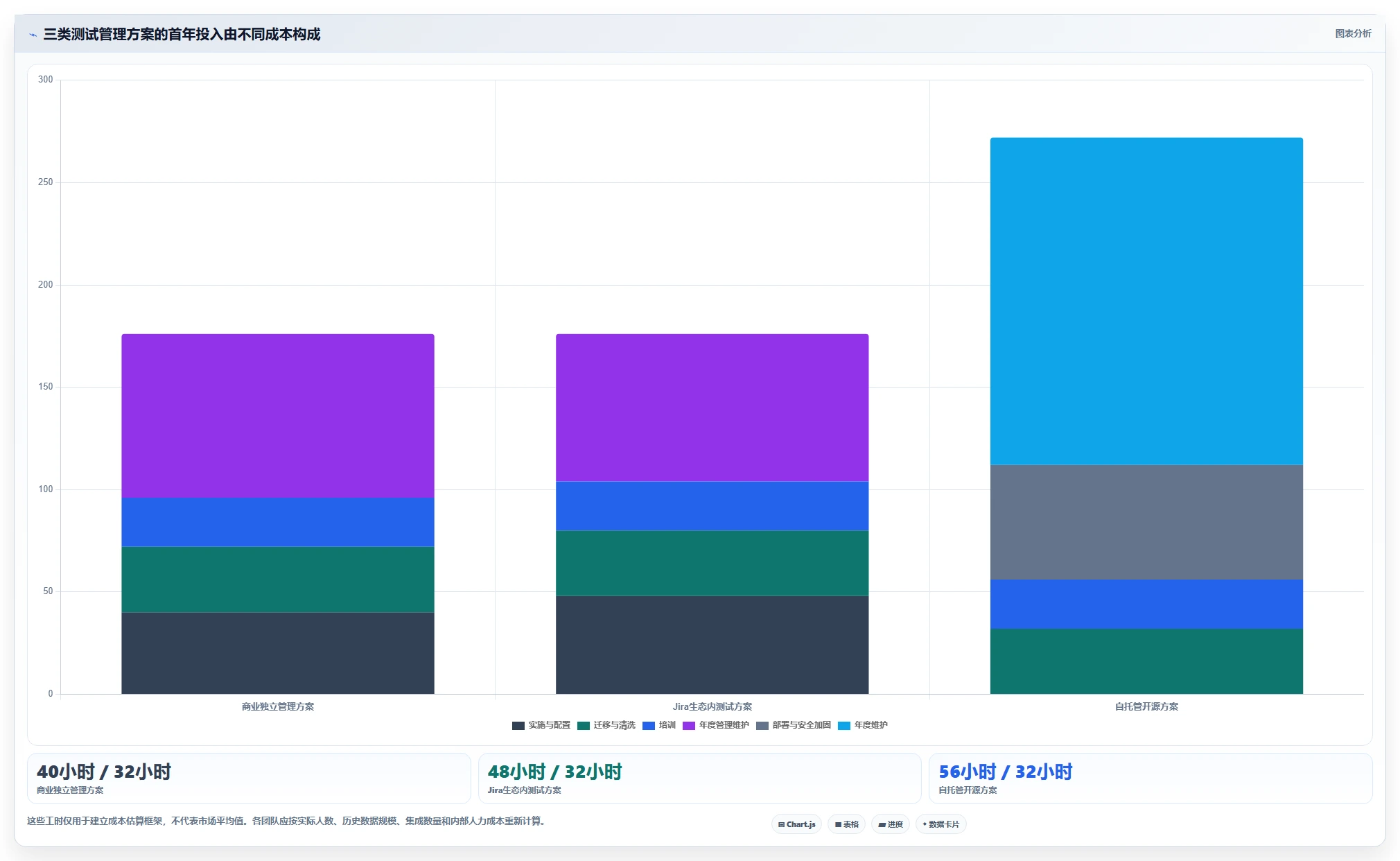1400x861 pixels.
Task: Click the y-axis value 200
Action: tap(46, 285)
